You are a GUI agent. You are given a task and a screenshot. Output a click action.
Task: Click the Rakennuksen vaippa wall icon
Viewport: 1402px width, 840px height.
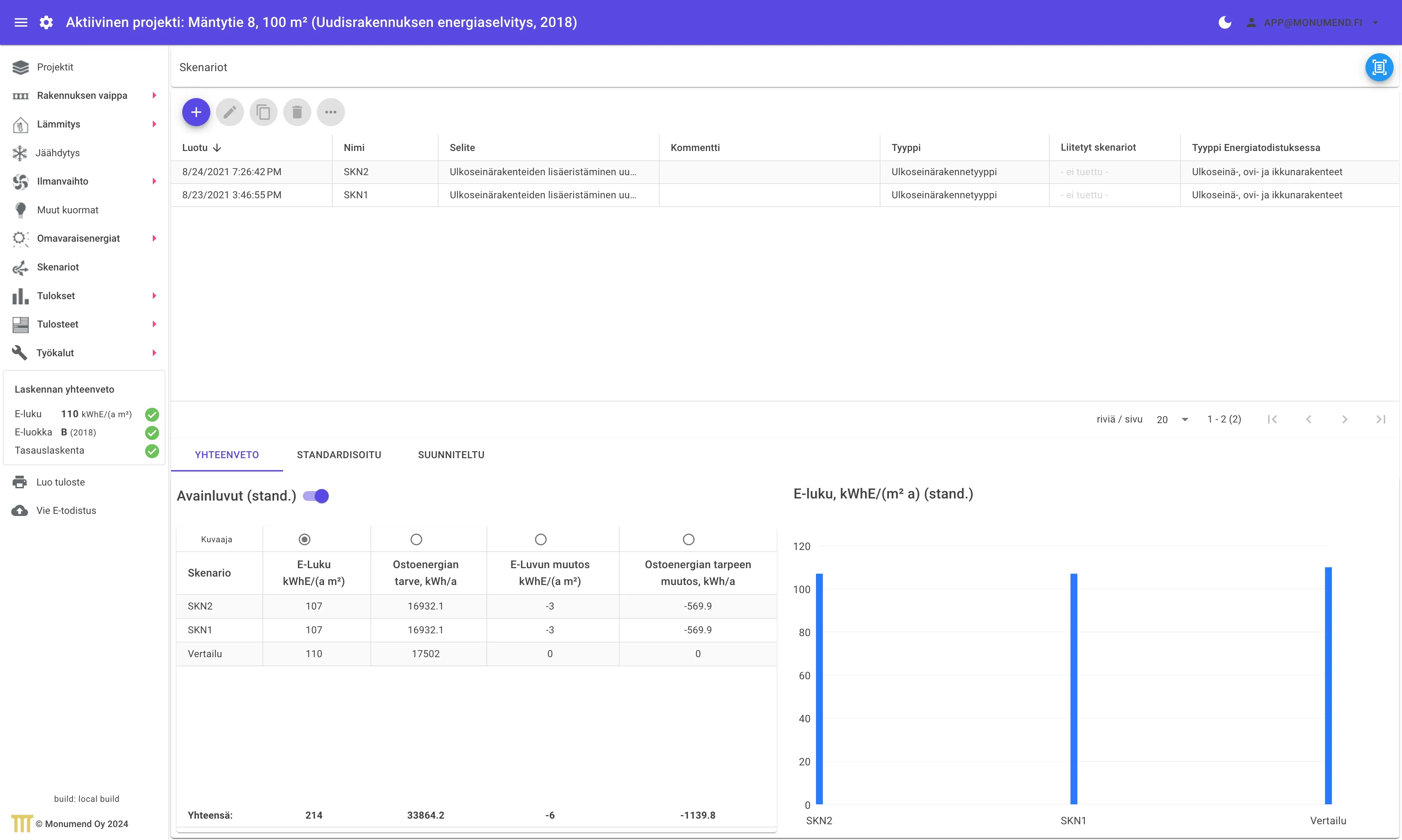pyautogui.click(x=20, y=96)
